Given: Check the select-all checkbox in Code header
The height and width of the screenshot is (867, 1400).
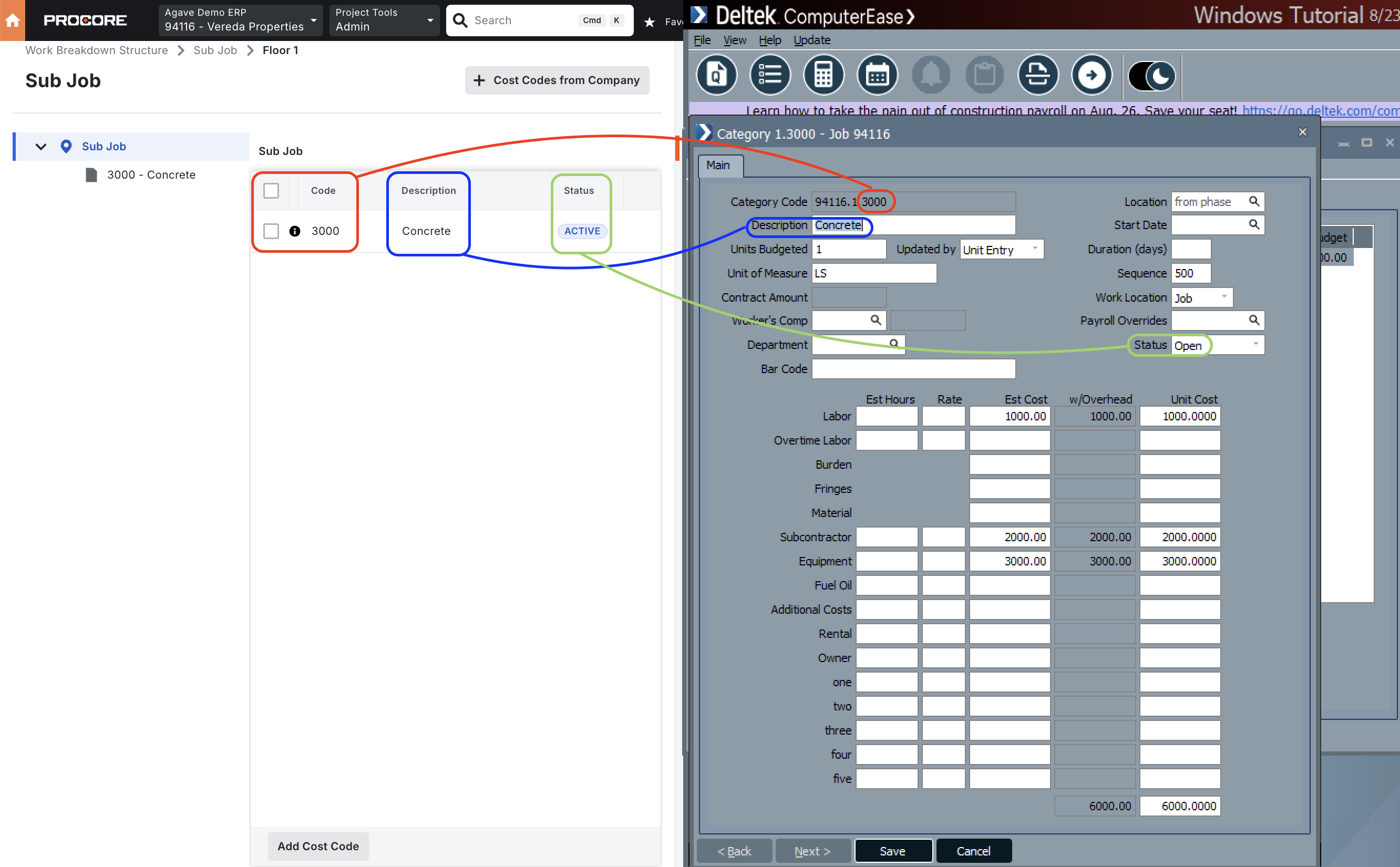Looking at the screenshot, I should (x=271, y=190).
